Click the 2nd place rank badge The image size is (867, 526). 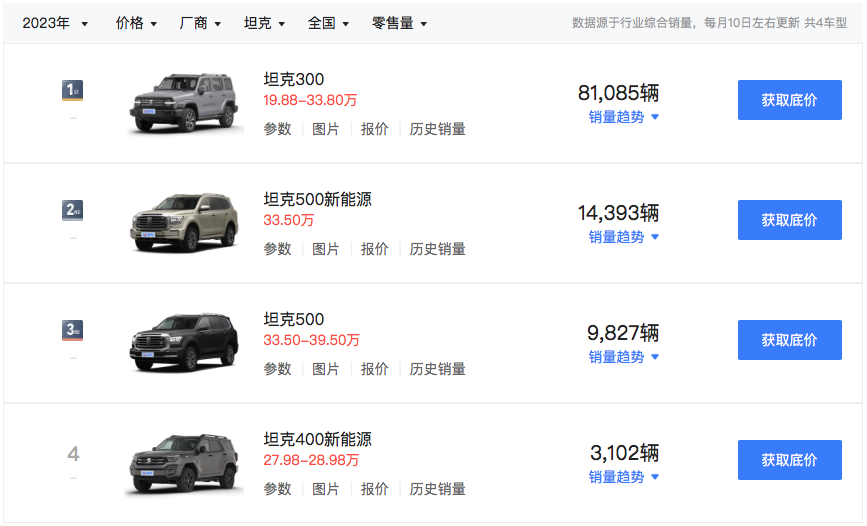(x=72, y=211)
